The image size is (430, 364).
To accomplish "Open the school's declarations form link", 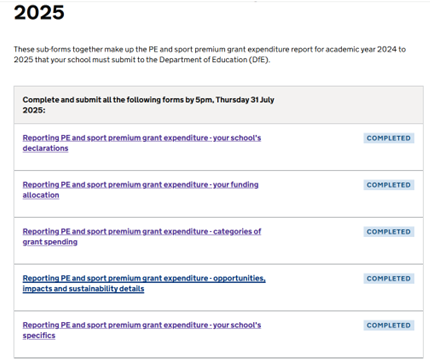I will tap(142, 143).
